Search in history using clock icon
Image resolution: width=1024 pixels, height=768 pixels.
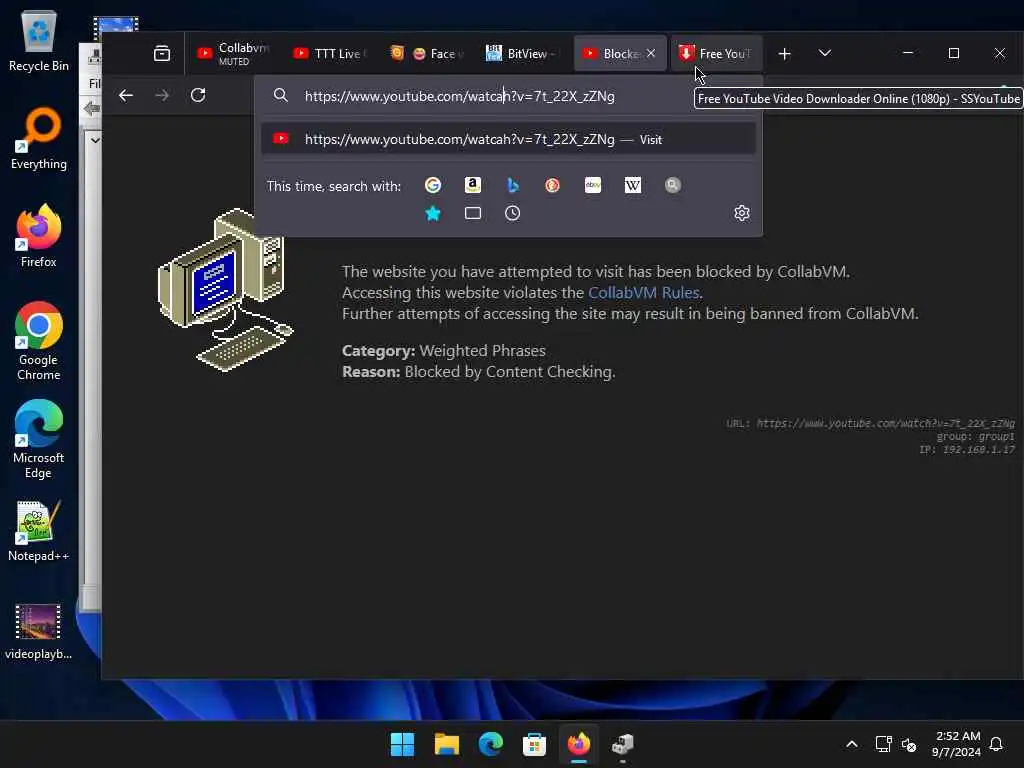click(513, 214)
